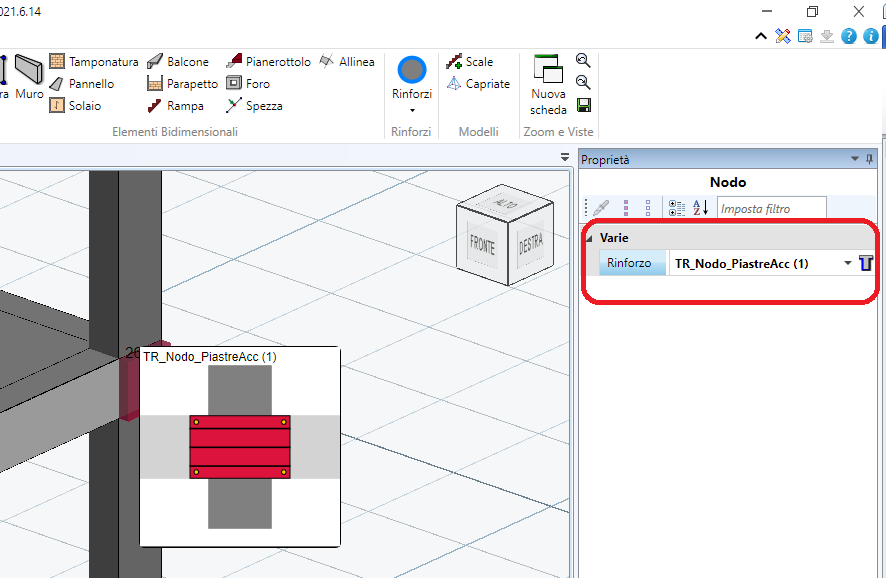Activate the Foro opening tool
This screenshot has width=886, height=578.
tap(248, 84)
